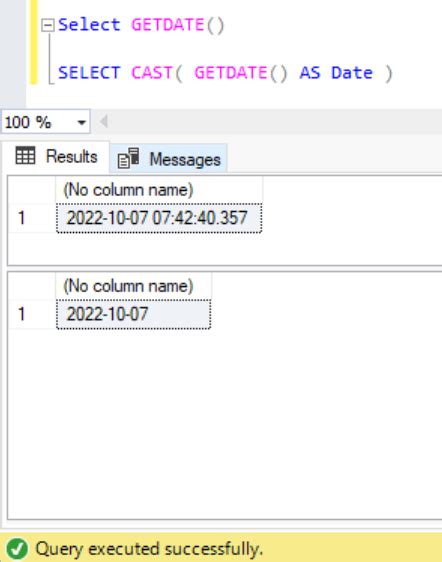Screen dimensions: 442x562
Task: Select first grid's (No column name) header
Action: point(159,190)
